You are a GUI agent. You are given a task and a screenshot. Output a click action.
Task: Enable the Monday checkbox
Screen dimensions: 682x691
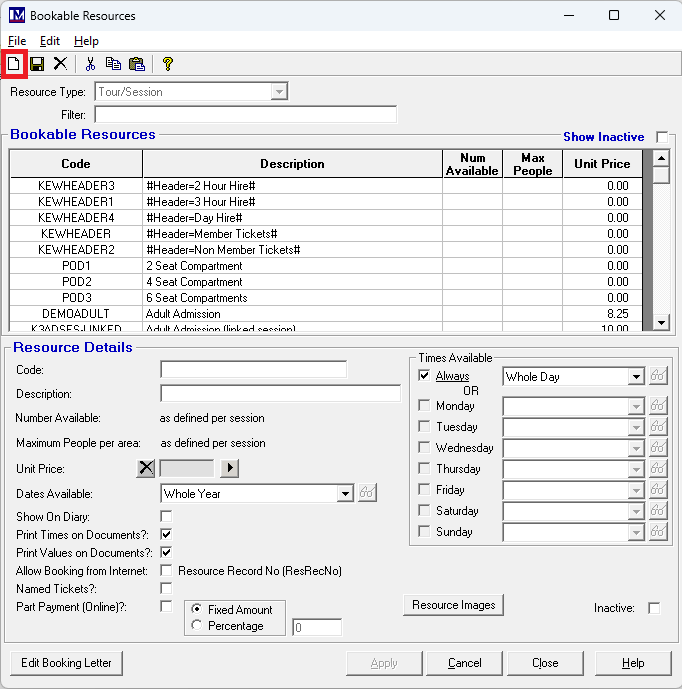(x=424, y=405)
